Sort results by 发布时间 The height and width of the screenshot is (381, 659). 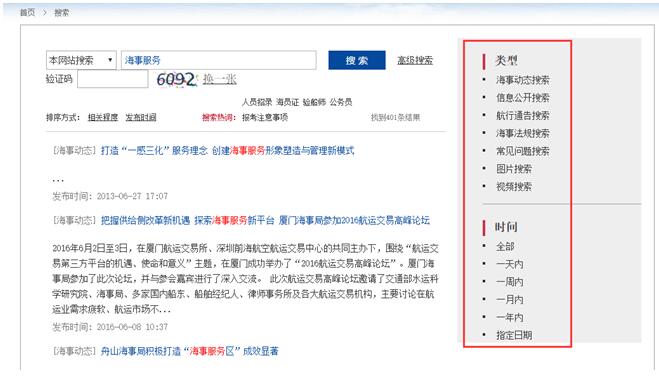pos(140,117)
